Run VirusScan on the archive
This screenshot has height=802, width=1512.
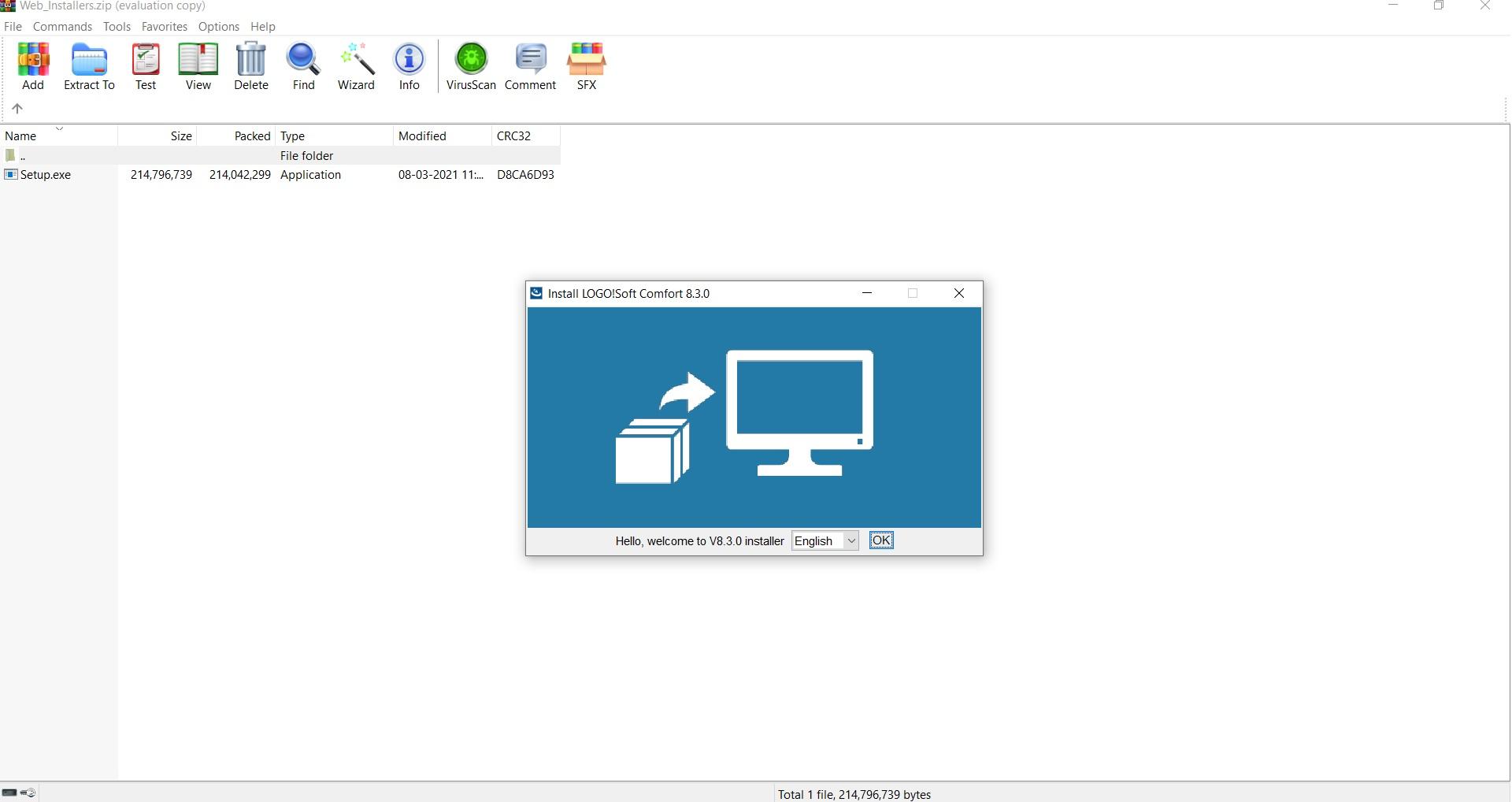[471, 66]
